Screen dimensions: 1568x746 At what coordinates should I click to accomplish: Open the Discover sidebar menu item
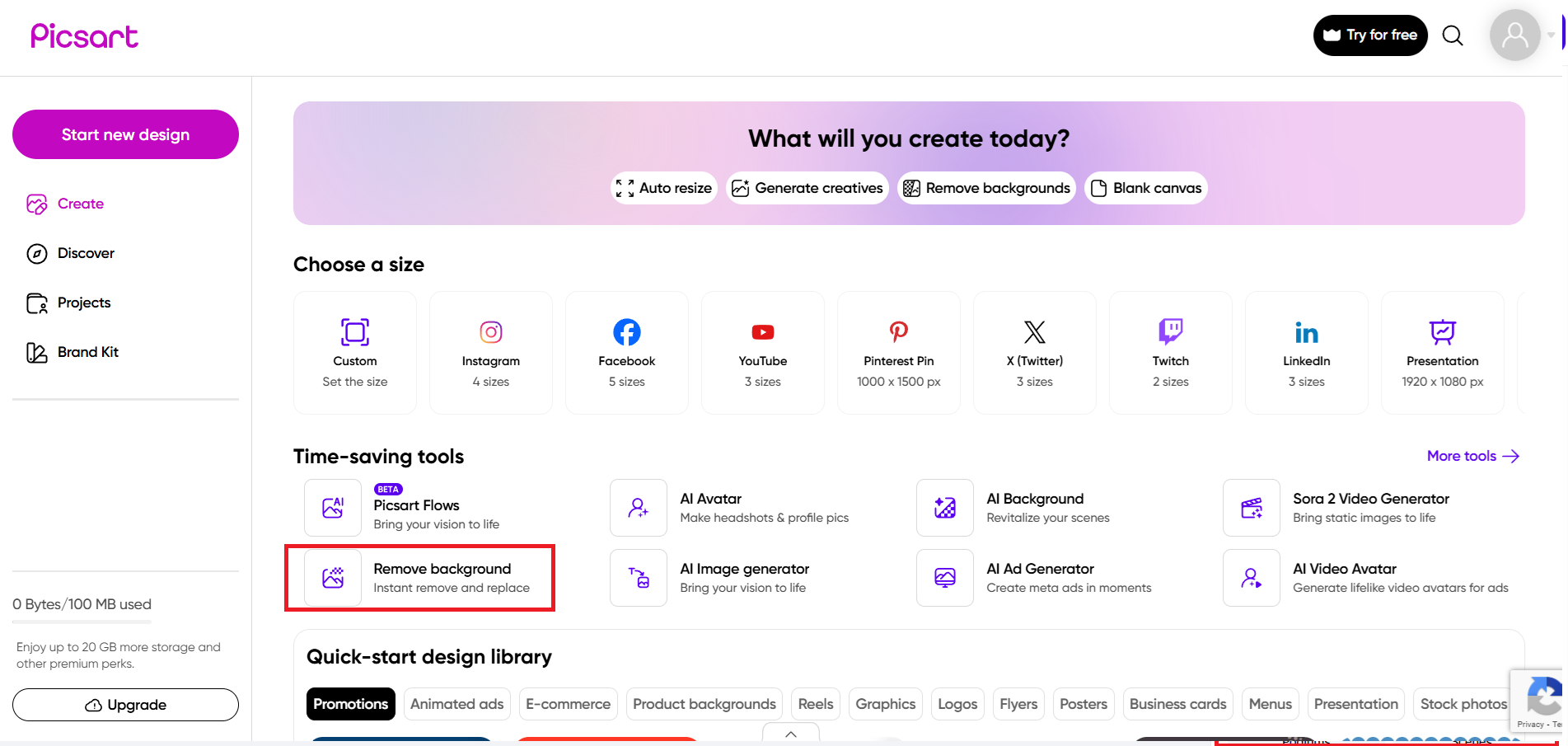point(86,253)
